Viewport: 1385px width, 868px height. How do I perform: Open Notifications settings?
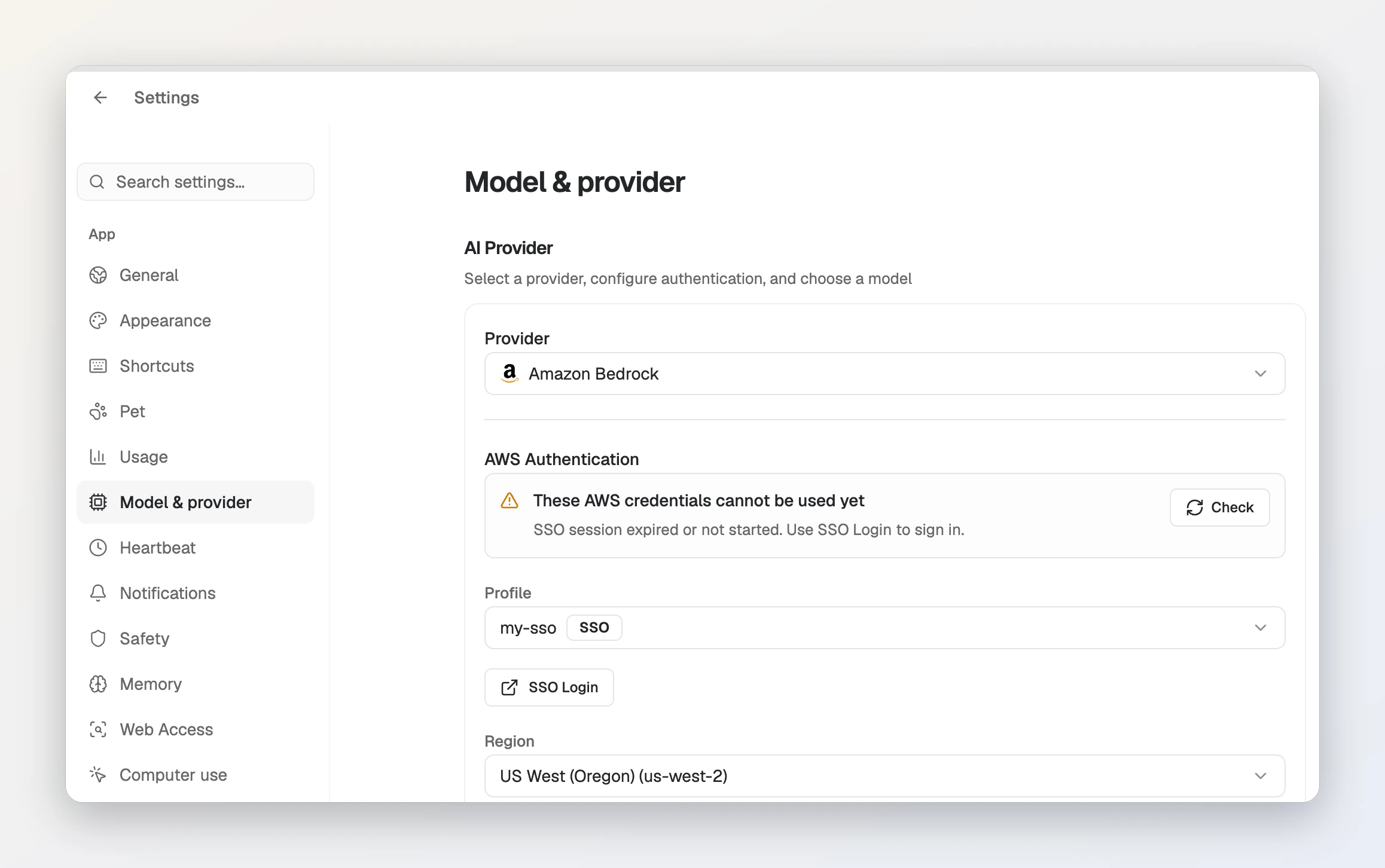click(x=196, y=593)
